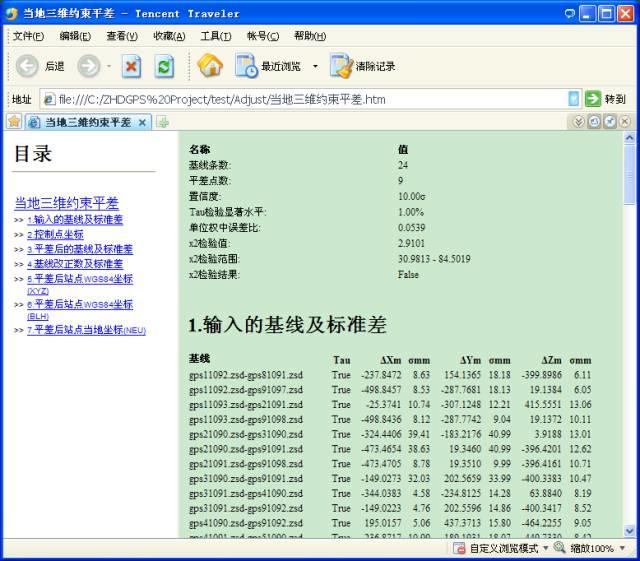Click the 基线条数 value 24

pos(403,165)
